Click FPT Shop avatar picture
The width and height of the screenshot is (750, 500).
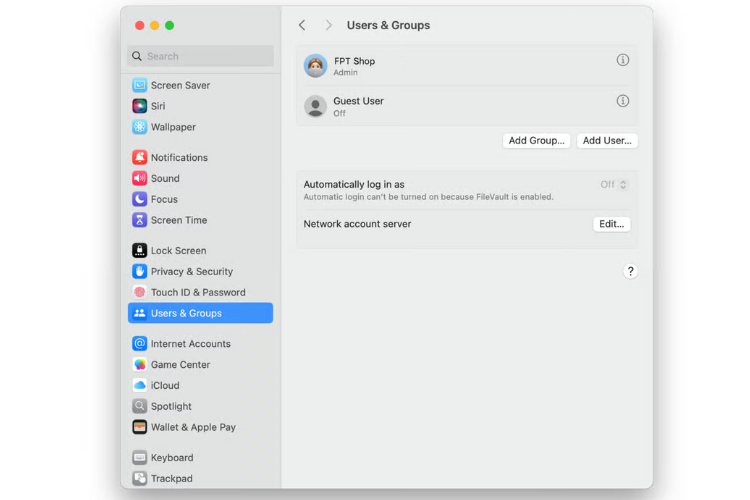point(316,66)
